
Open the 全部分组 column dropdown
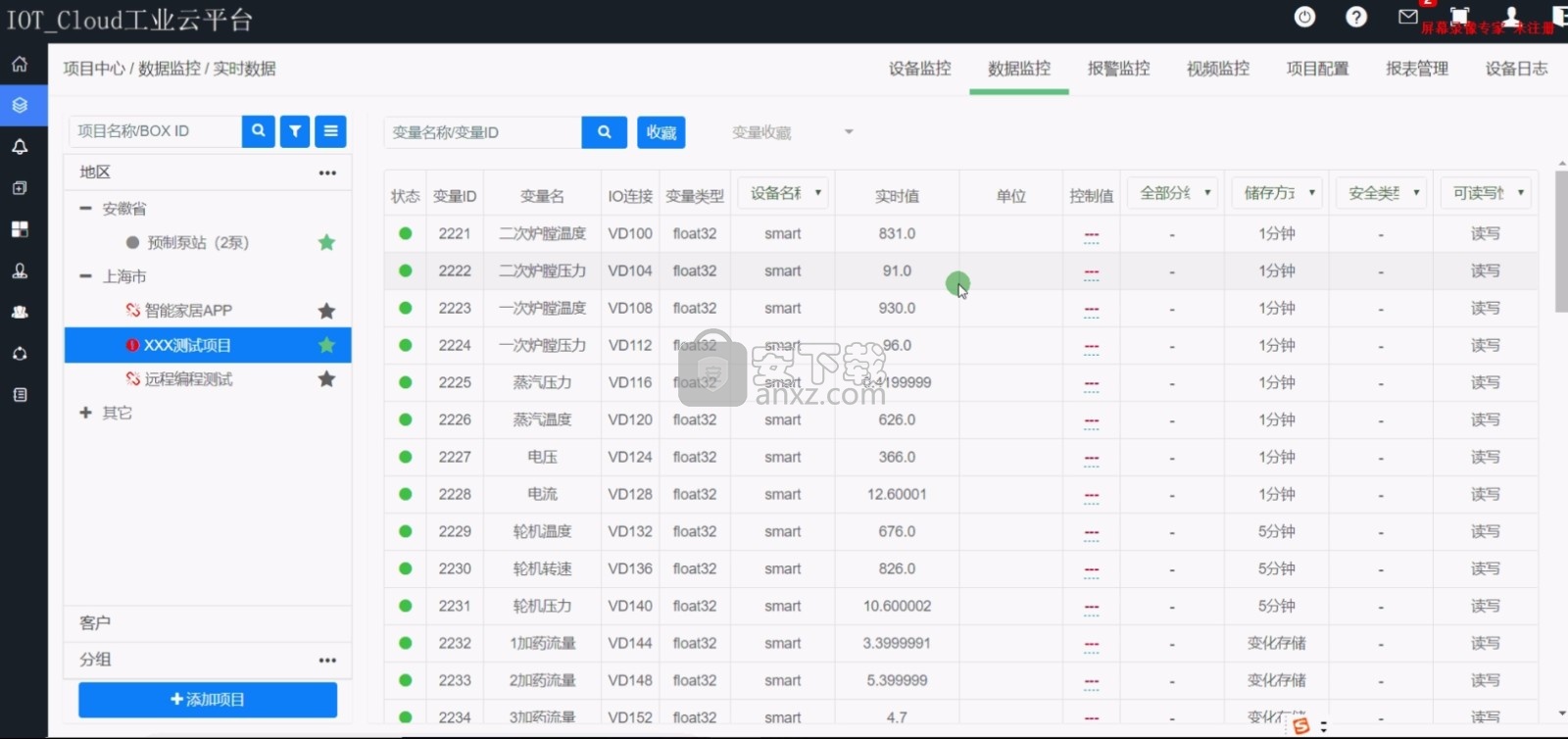click(1172, 193)
